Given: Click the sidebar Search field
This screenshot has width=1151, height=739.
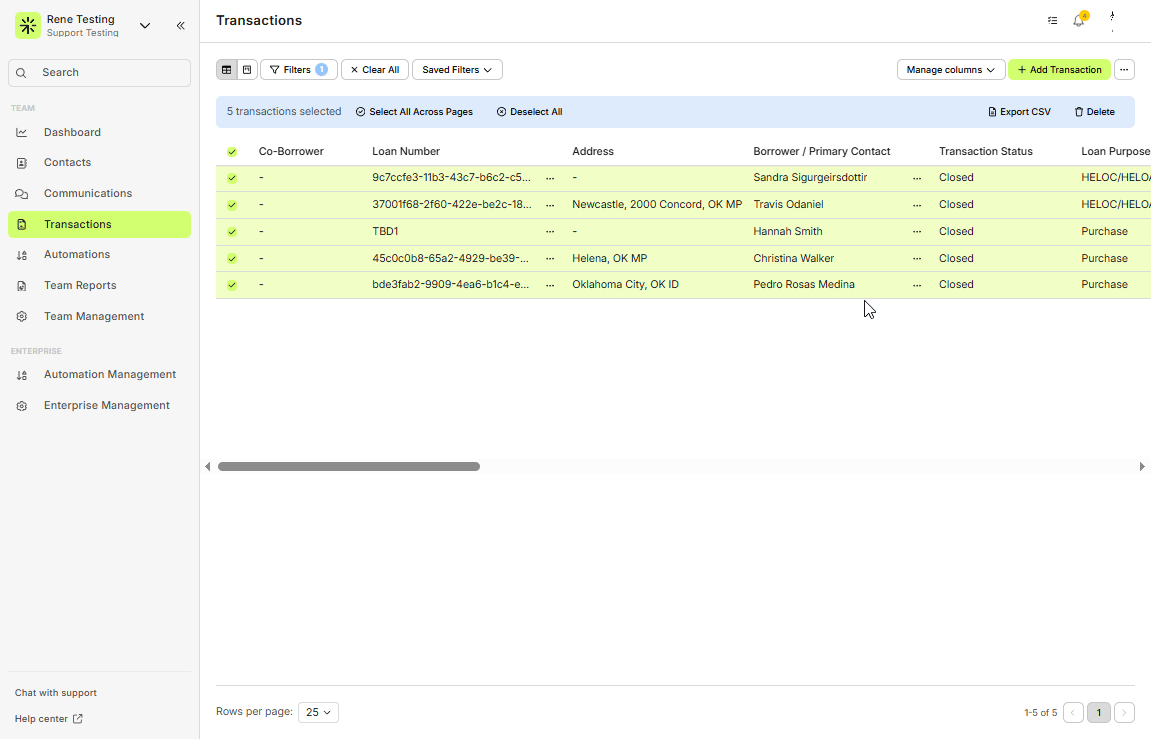Looking at the screenshot, I should pyautogui.click(x=100, y=73).
